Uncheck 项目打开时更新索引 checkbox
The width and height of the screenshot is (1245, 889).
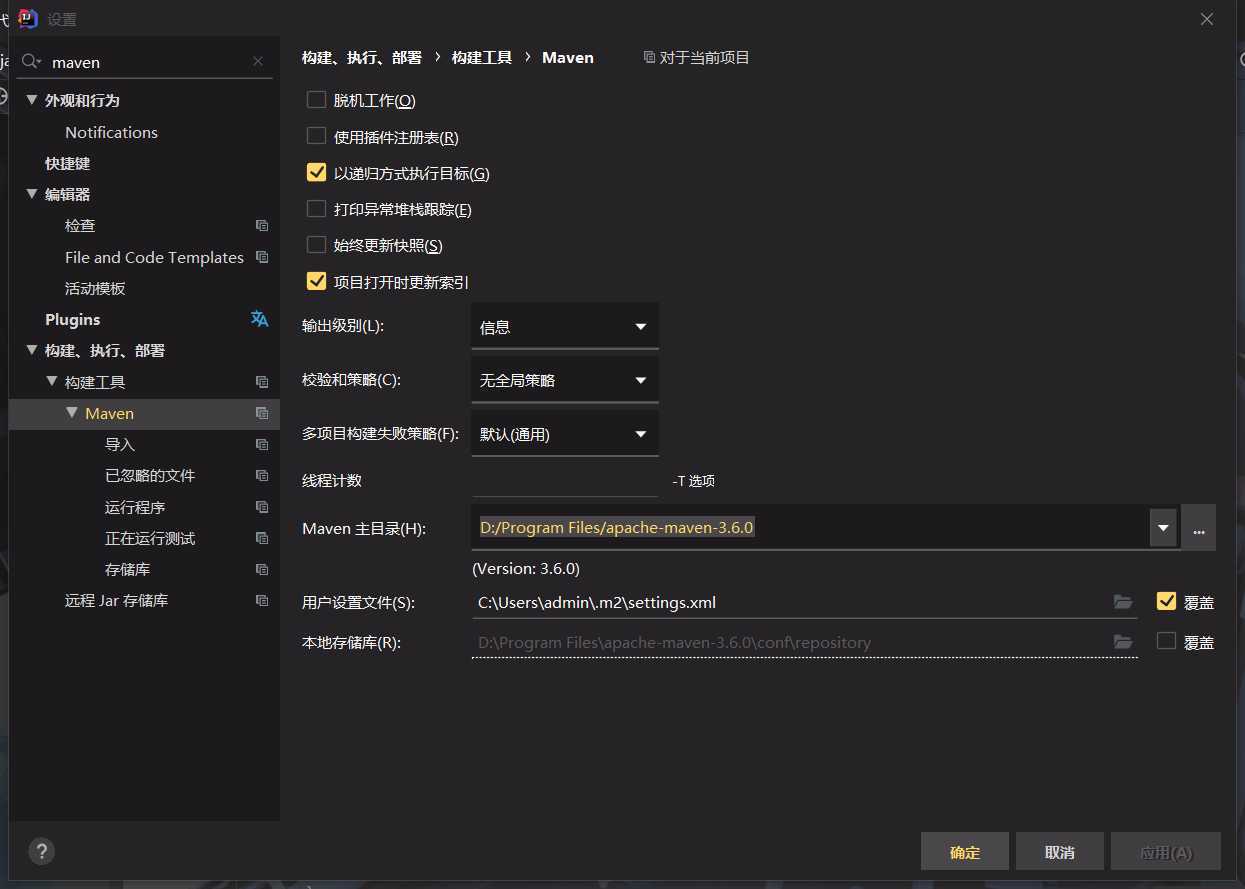316,281
